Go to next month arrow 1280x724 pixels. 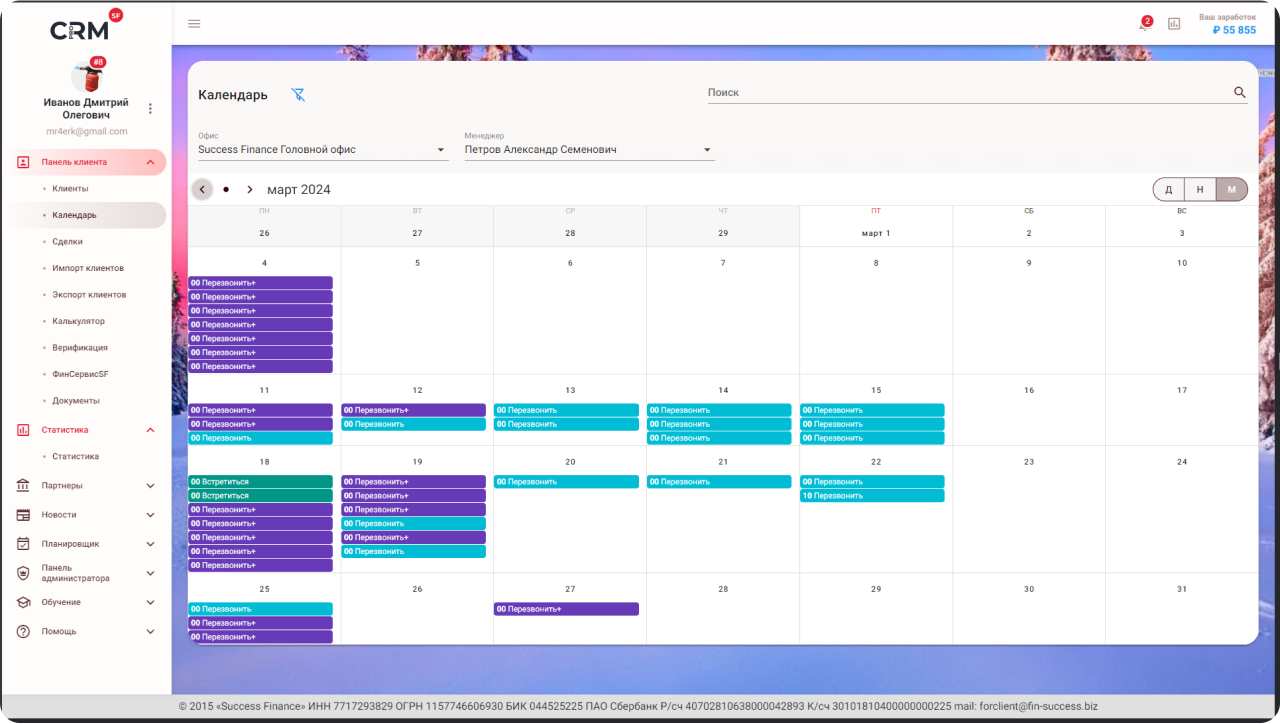point(250,189)
